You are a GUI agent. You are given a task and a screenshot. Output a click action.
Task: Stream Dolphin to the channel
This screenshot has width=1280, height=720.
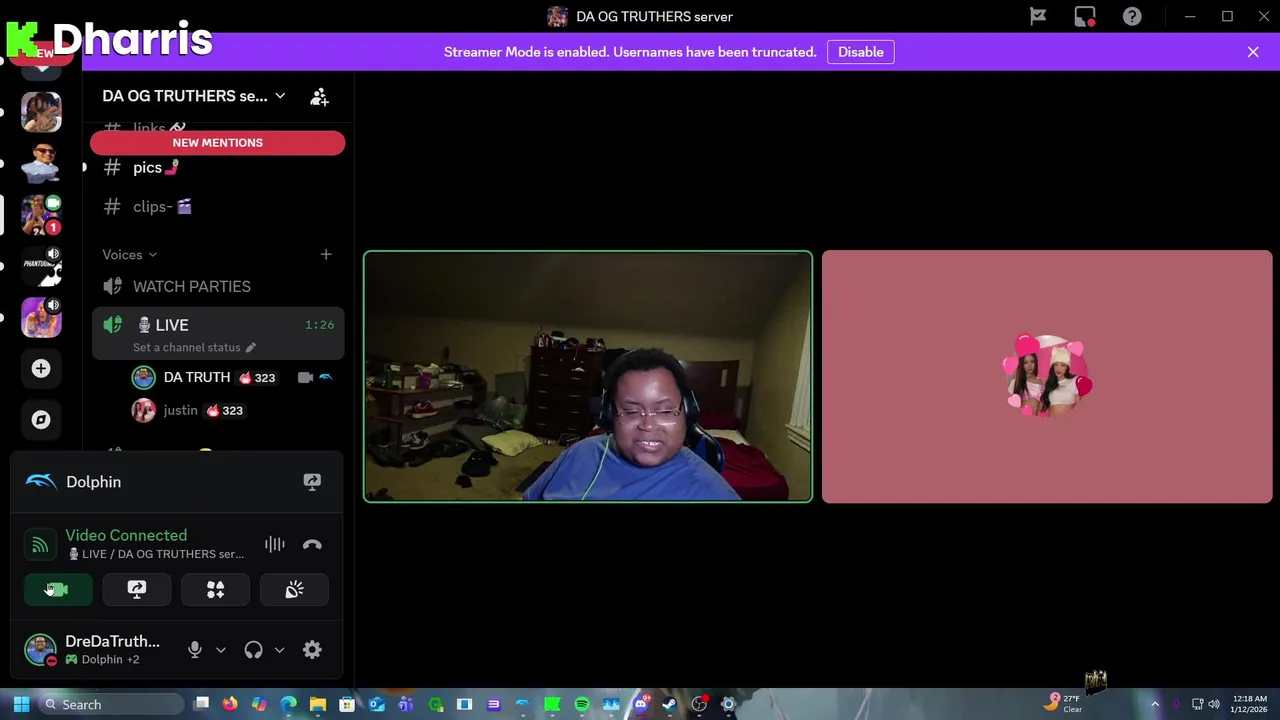point(312,482)
